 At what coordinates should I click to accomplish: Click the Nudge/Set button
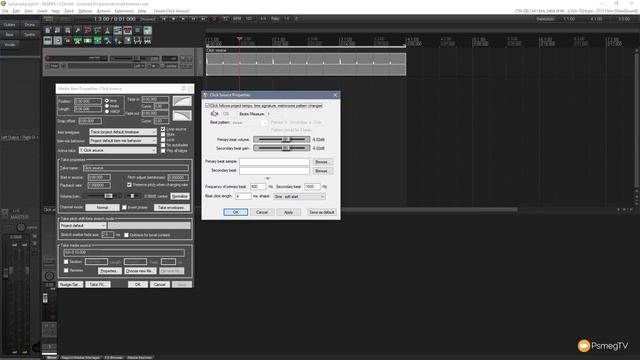(70, 284)
